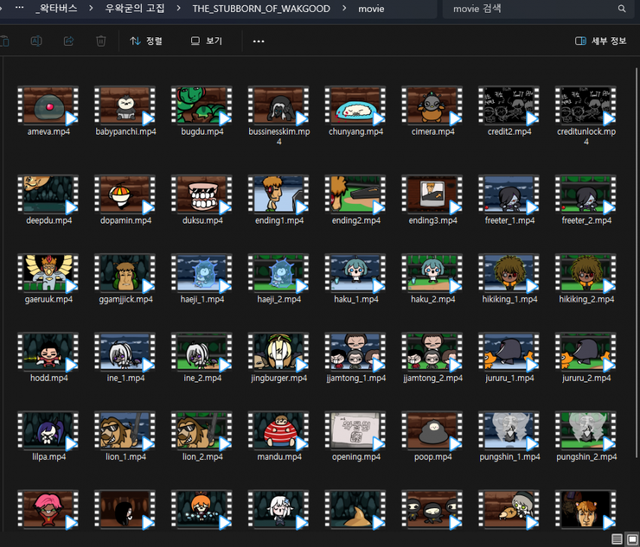Click the breadcrumb overflow ellipsis at path start
Viewport: 640px width, 547px height.
(x=19, y=8)
